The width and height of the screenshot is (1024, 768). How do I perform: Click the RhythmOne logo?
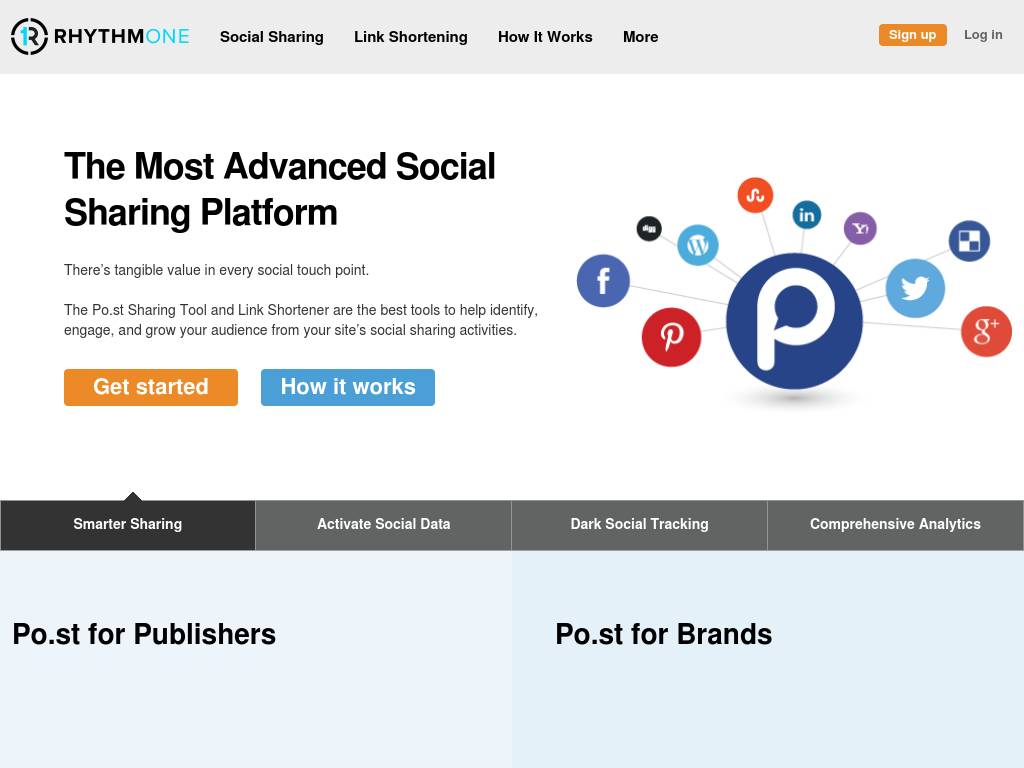point(100,36)
